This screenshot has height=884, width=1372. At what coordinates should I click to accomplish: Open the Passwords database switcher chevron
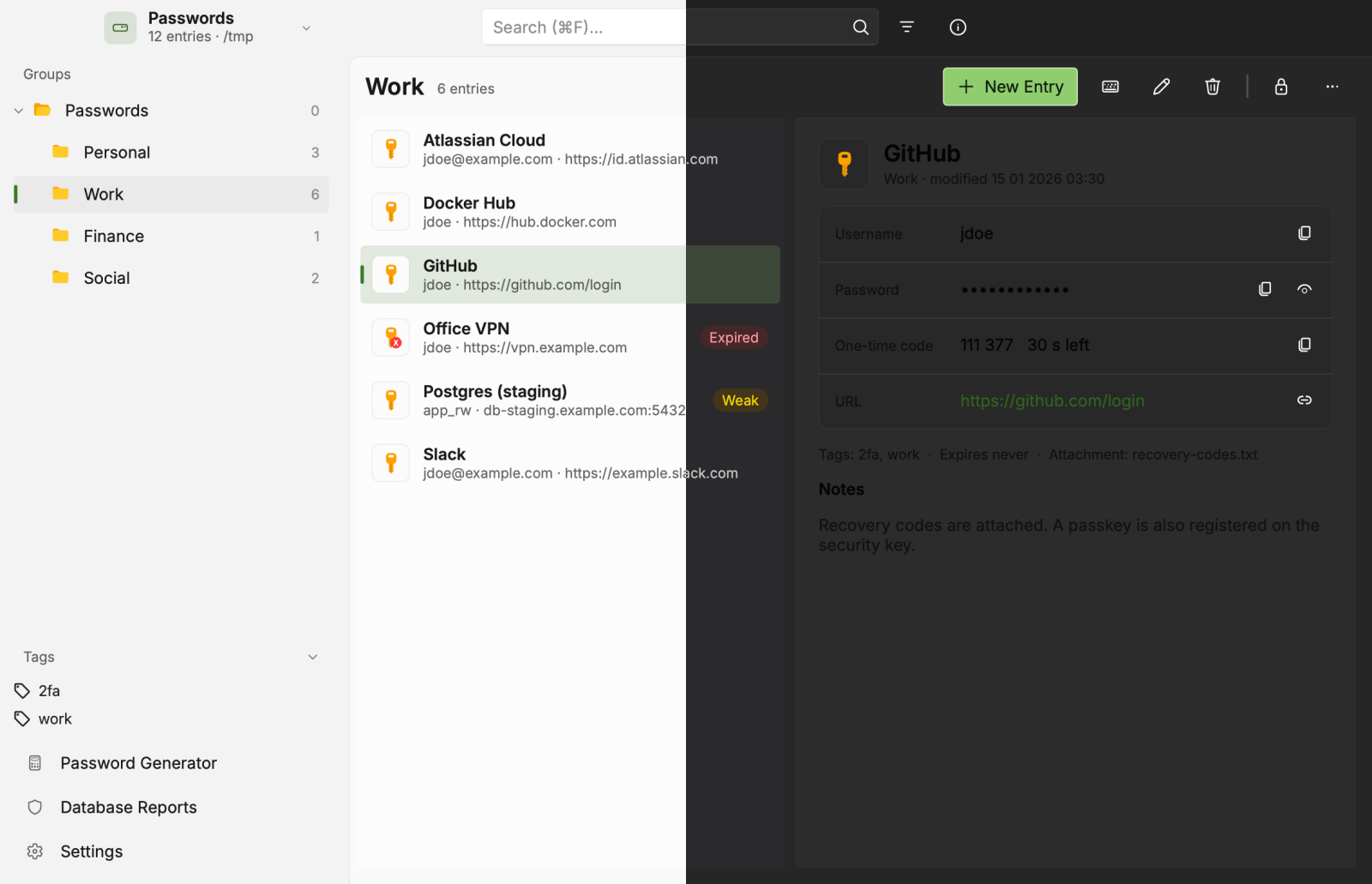click(x=306, y=28)
